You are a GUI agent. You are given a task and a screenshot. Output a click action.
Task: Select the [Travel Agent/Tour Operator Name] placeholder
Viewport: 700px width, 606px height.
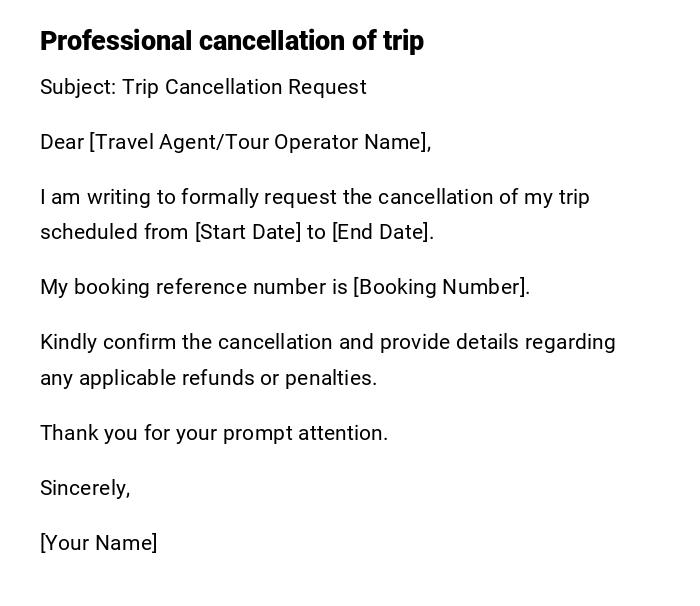pyautogui.click(x=260, y=142)
